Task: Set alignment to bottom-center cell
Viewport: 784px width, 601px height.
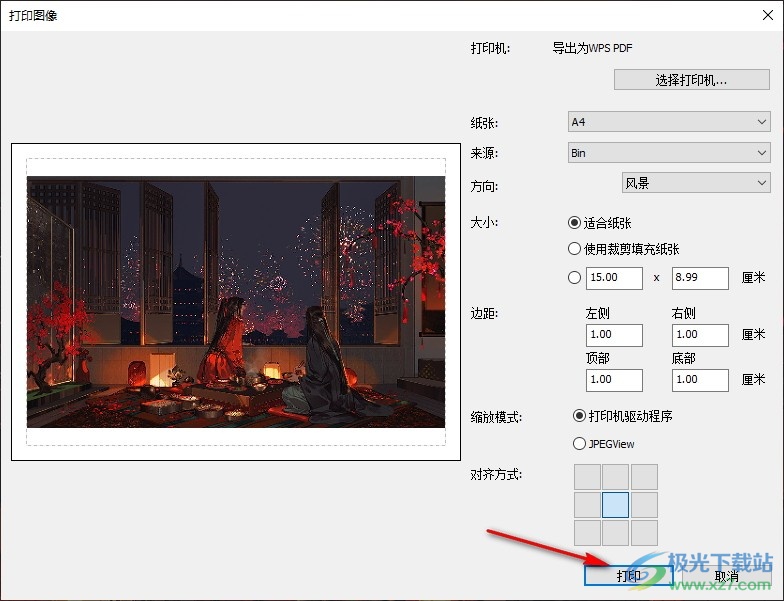Action: pos(616,532)
